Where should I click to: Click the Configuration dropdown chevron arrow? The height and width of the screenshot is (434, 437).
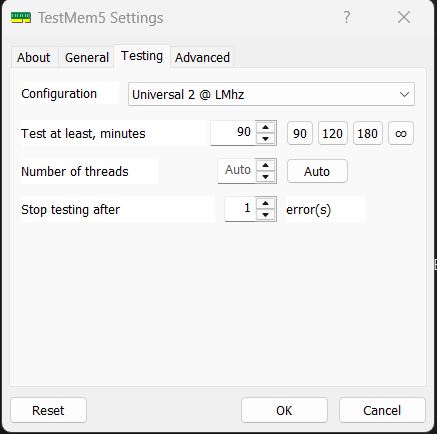[404, 94]
